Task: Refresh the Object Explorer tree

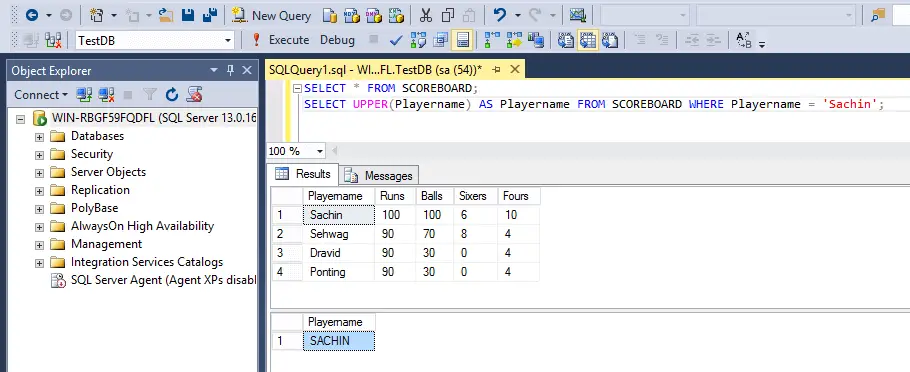Action: pos(172,95)
